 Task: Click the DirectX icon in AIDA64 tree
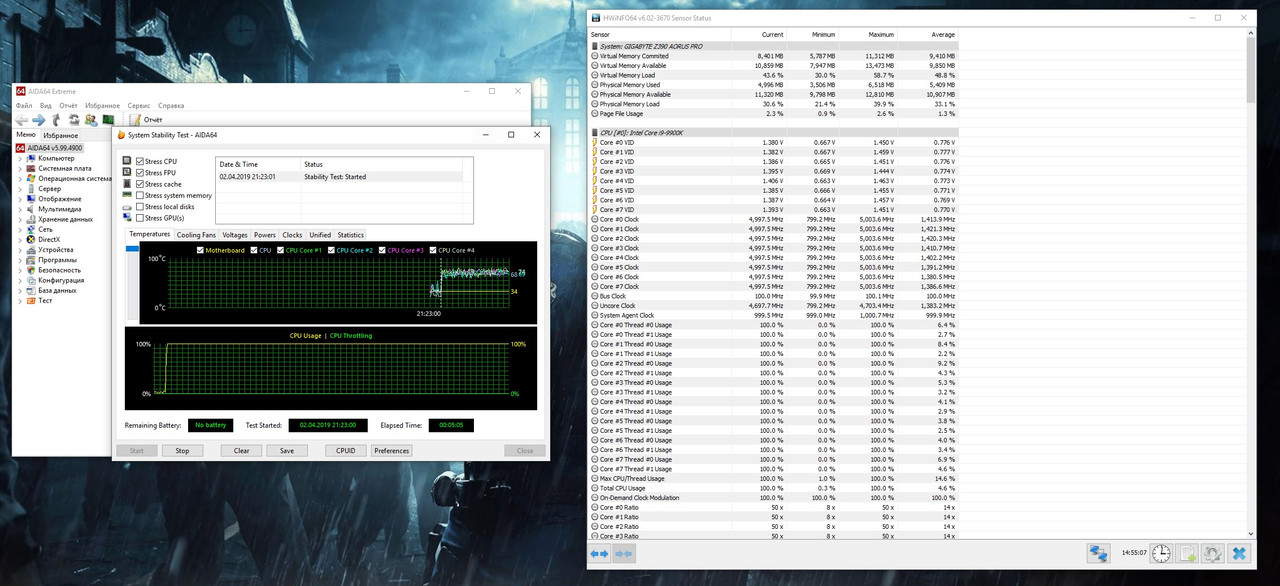pos(31,239)
